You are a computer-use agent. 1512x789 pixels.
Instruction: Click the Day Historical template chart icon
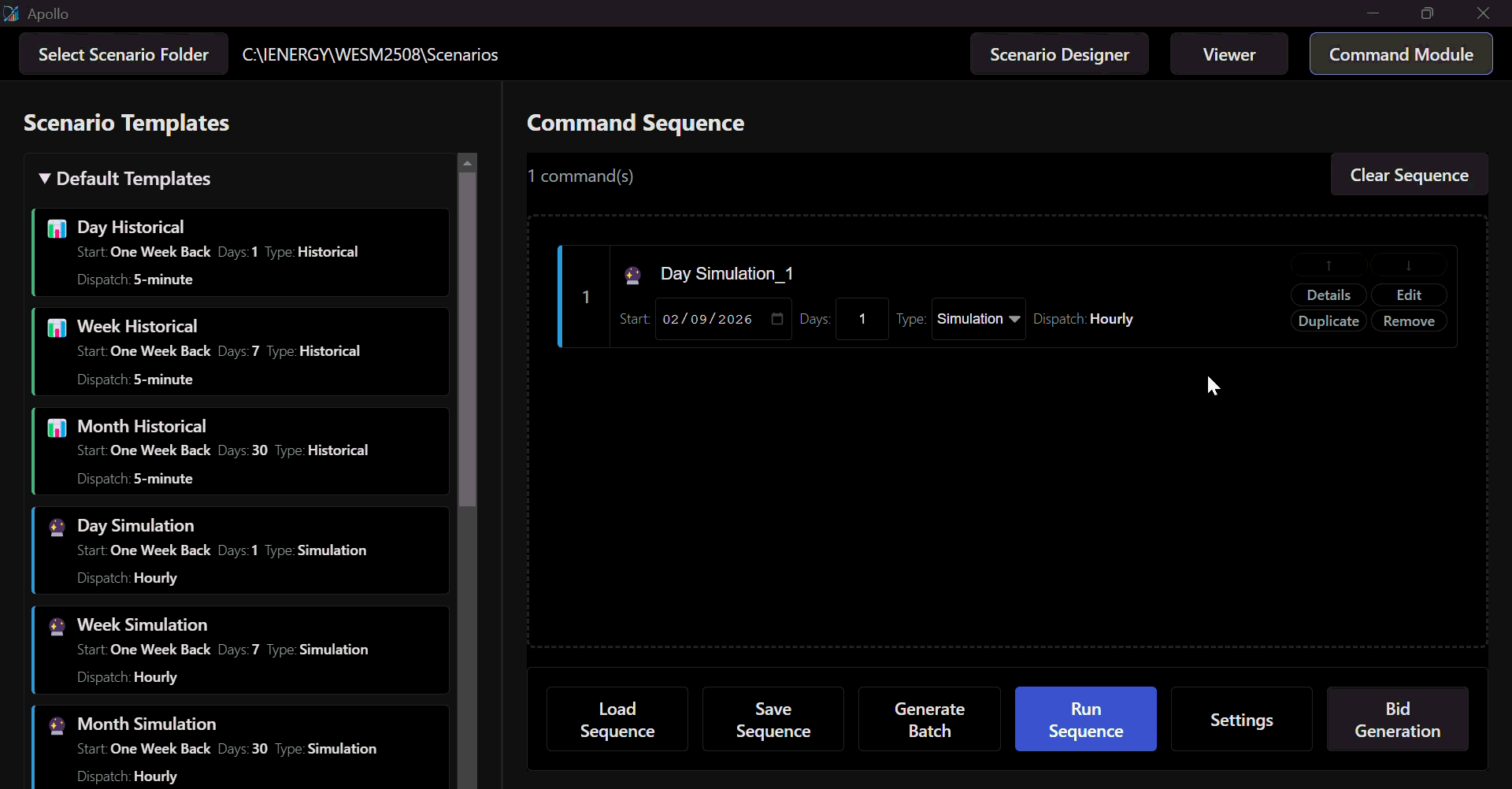tap(56, 229)
